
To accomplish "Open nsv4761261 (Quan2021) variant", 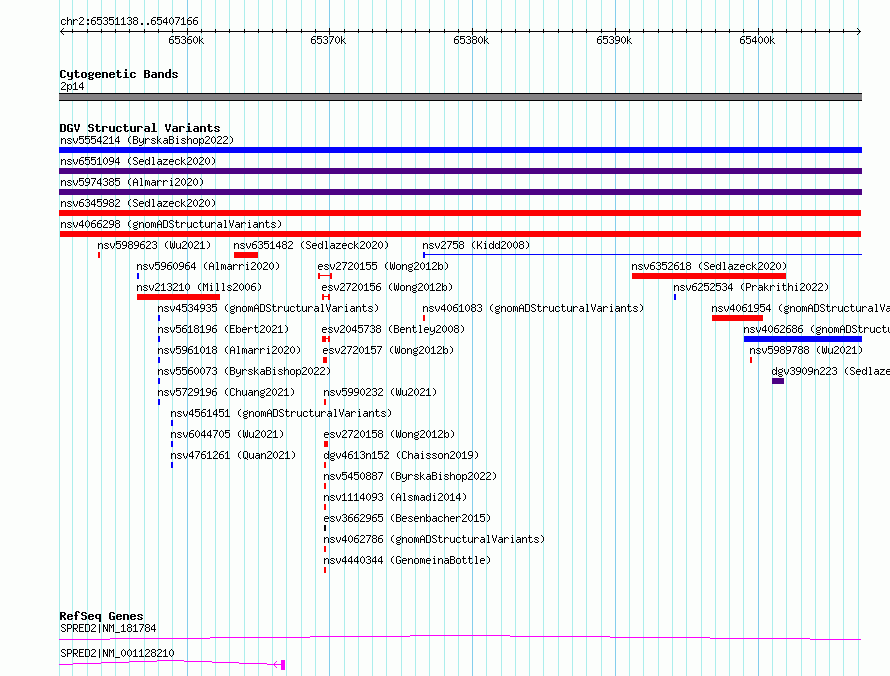I will coord(233,455).
